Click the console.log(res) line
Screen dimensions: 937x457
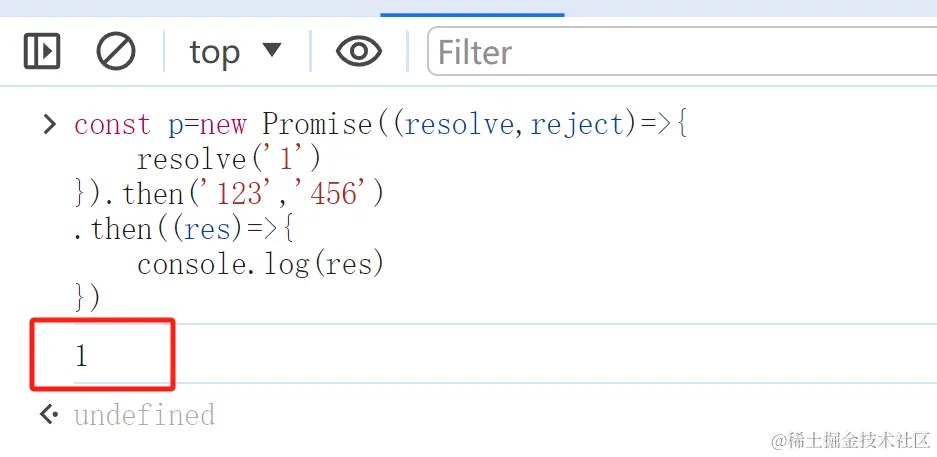point(260,264)
